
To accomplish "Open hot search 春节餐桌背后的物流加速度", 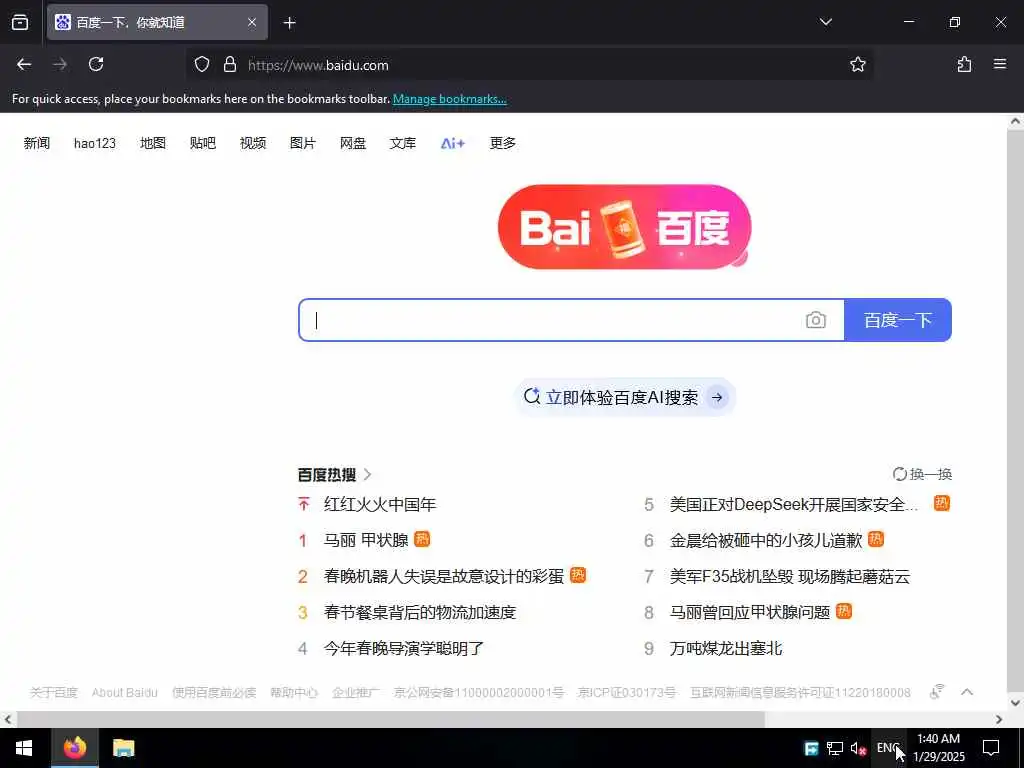I will pyautogui.click(x=420, y=612).
